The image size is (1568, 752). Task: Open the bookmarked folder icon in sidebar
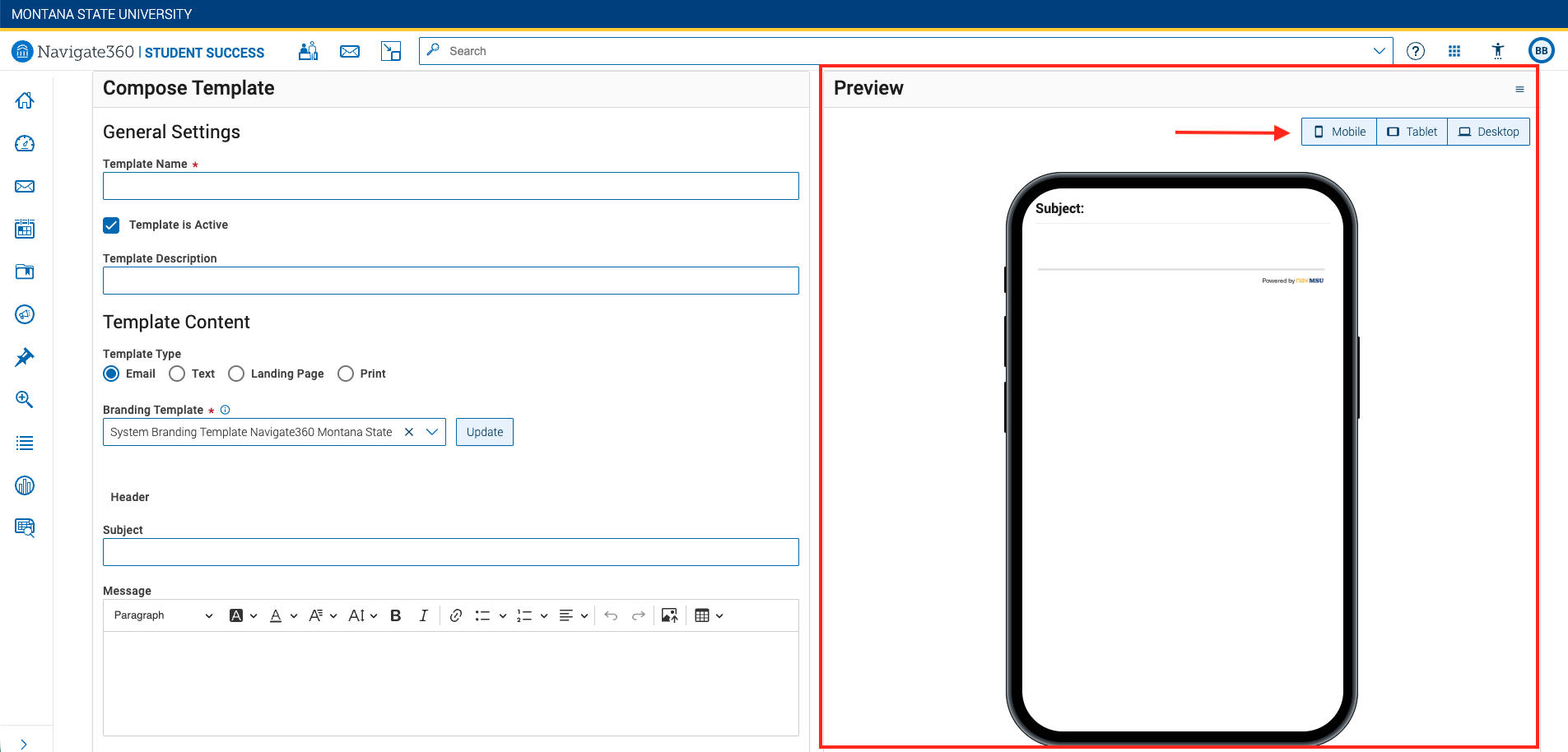pos(25,272)
